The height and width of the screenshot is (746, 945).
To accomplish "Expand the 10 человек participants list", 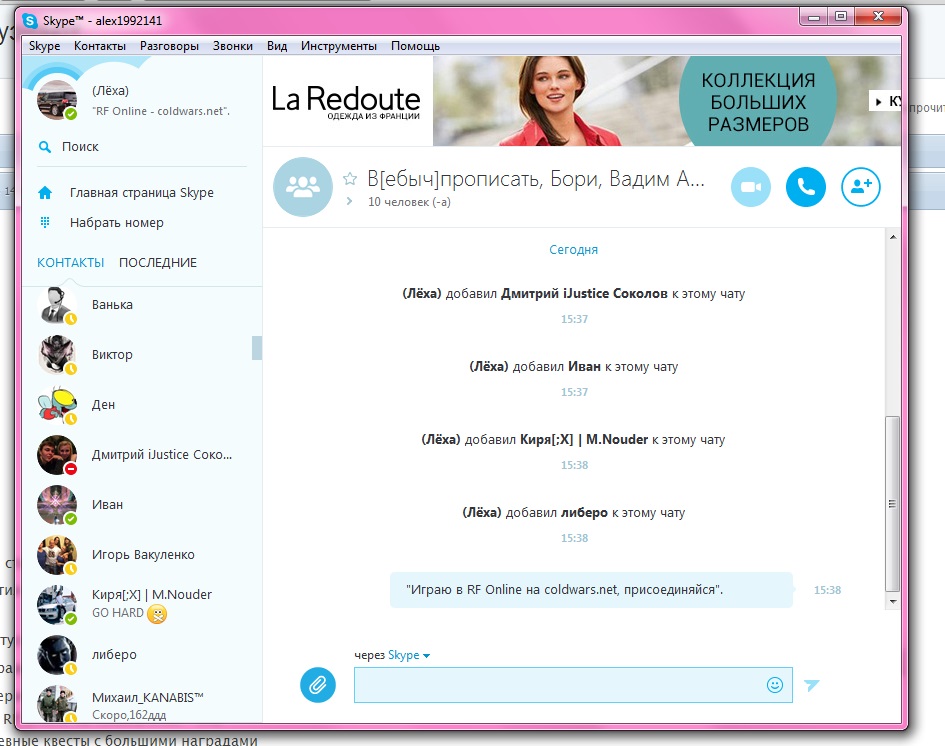I will click(x=350, y=201).
